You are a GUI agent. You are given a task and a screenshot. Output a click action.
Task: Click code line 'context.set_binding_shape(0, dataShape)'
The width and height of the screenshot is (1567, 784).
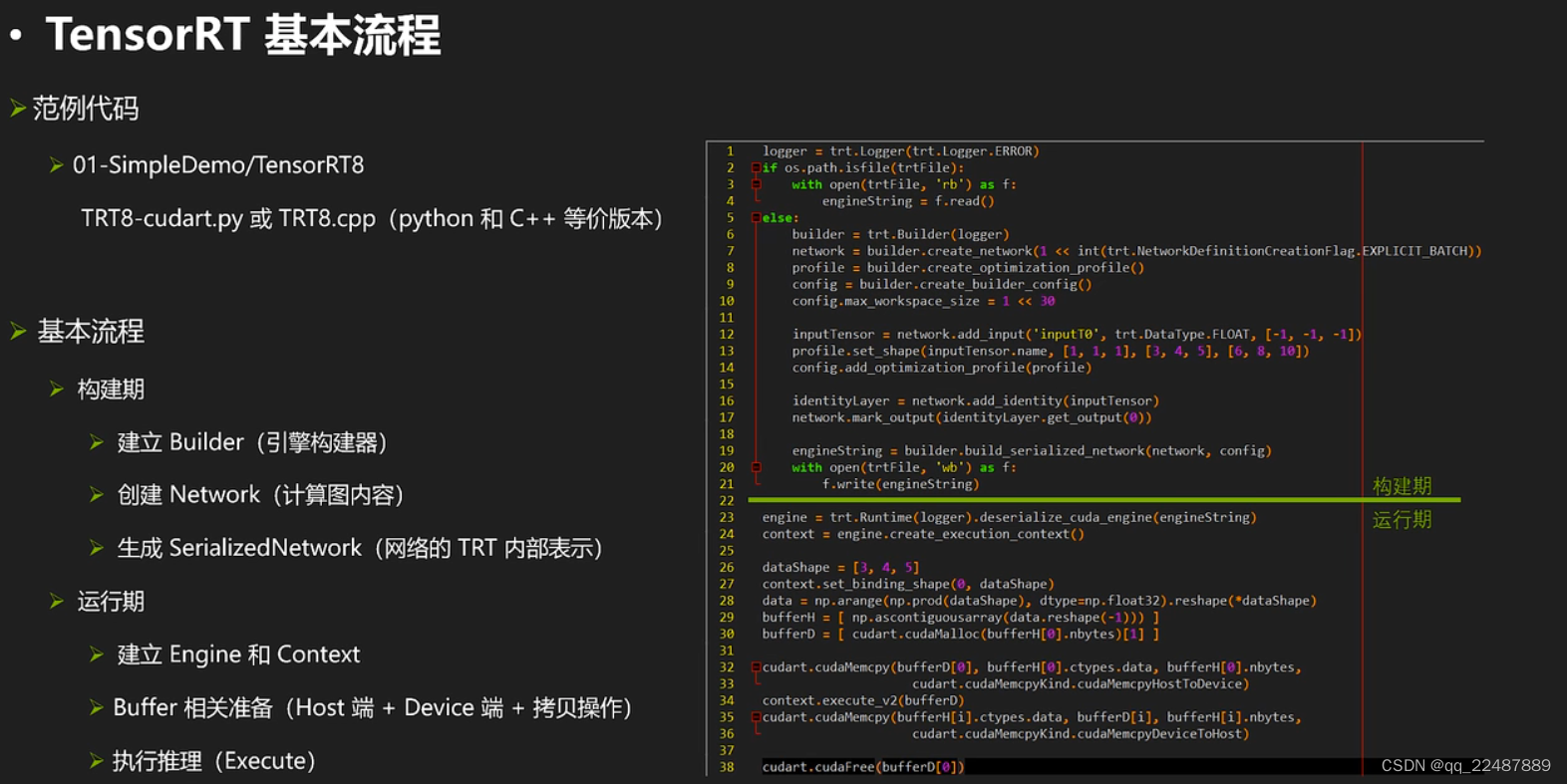(908, 584)
